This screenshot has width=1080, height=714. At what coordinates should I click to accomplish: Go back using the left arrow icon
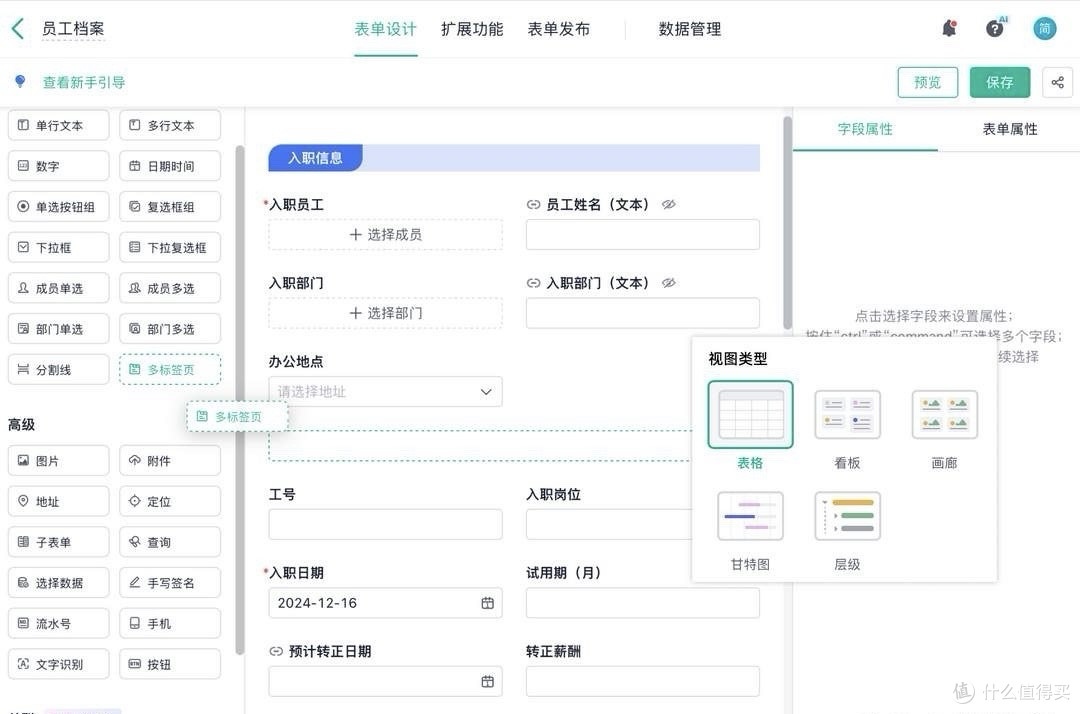pos(18,29)
